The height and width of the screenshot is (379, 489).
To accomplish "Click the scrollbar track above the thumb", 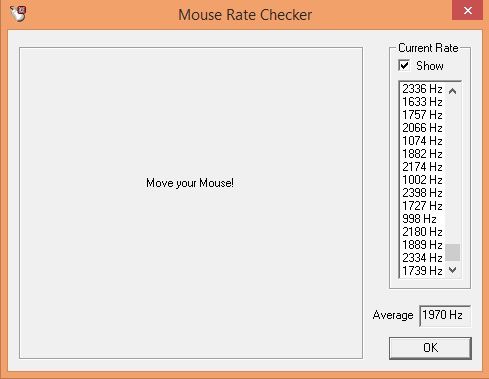I will pyautogui.click(x=452, y=171).
